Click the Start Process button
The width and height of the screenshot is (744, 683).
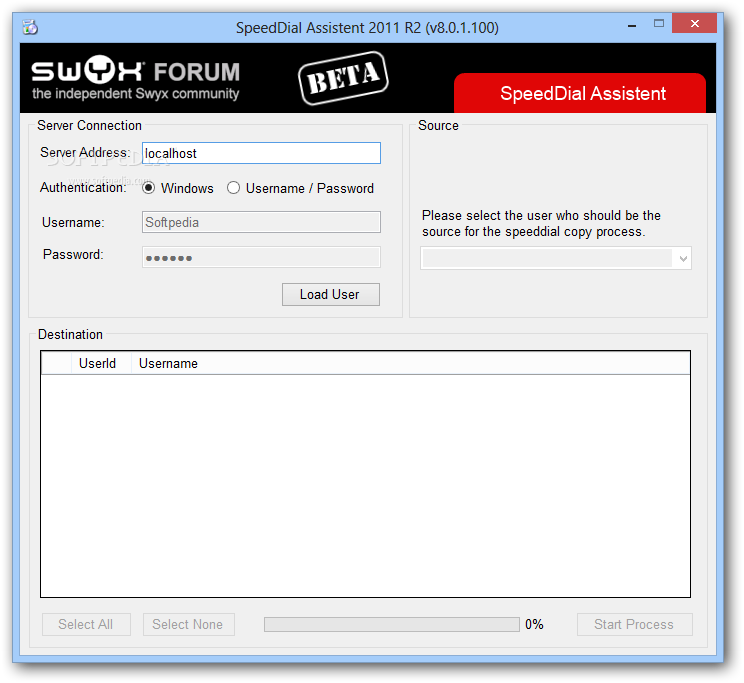(634, 624)
